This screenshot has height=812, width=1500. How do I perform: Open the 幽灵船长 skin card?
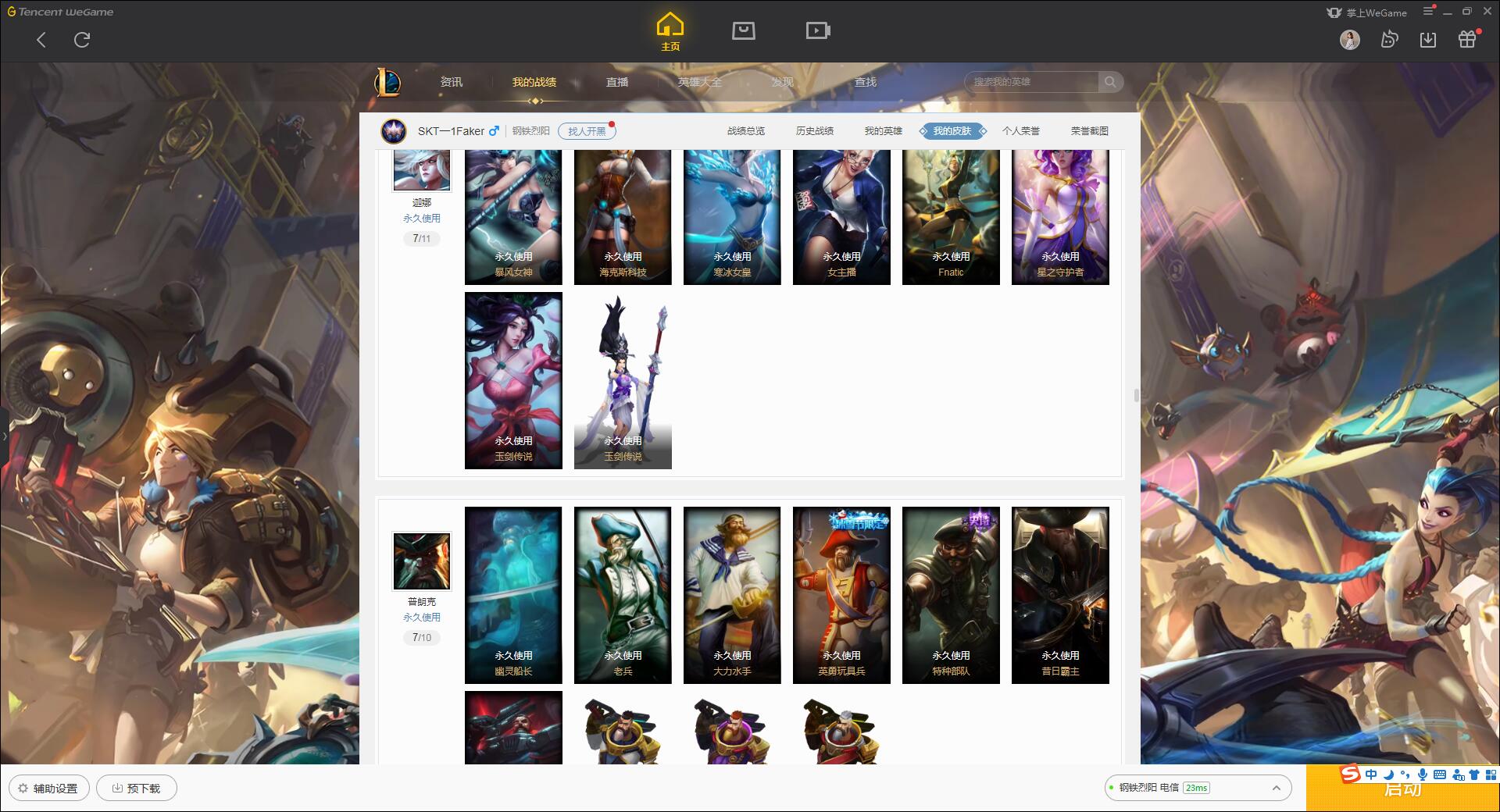pyautogui.click(x=513, y=596)
